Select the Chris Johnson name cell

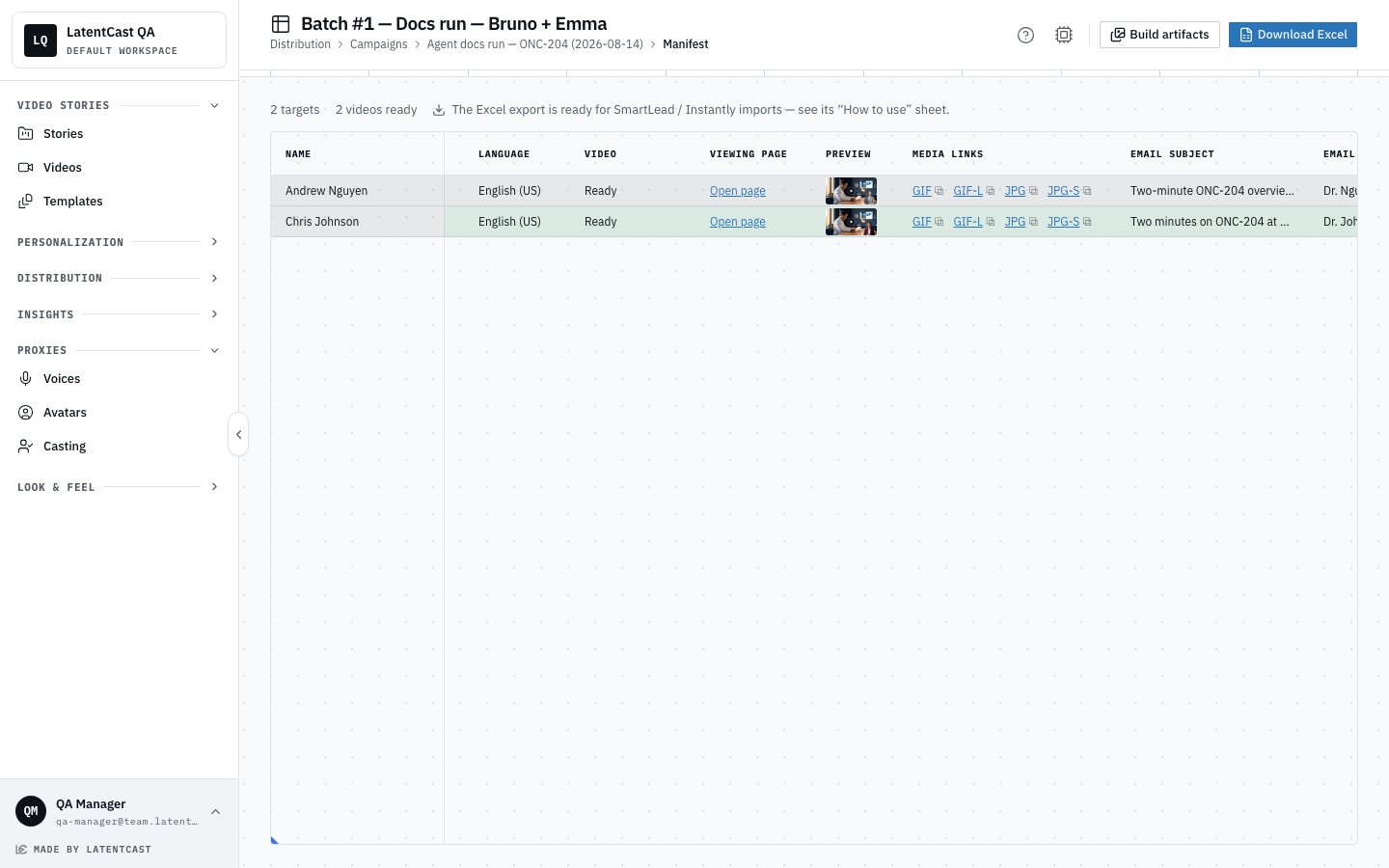[357, 222]
